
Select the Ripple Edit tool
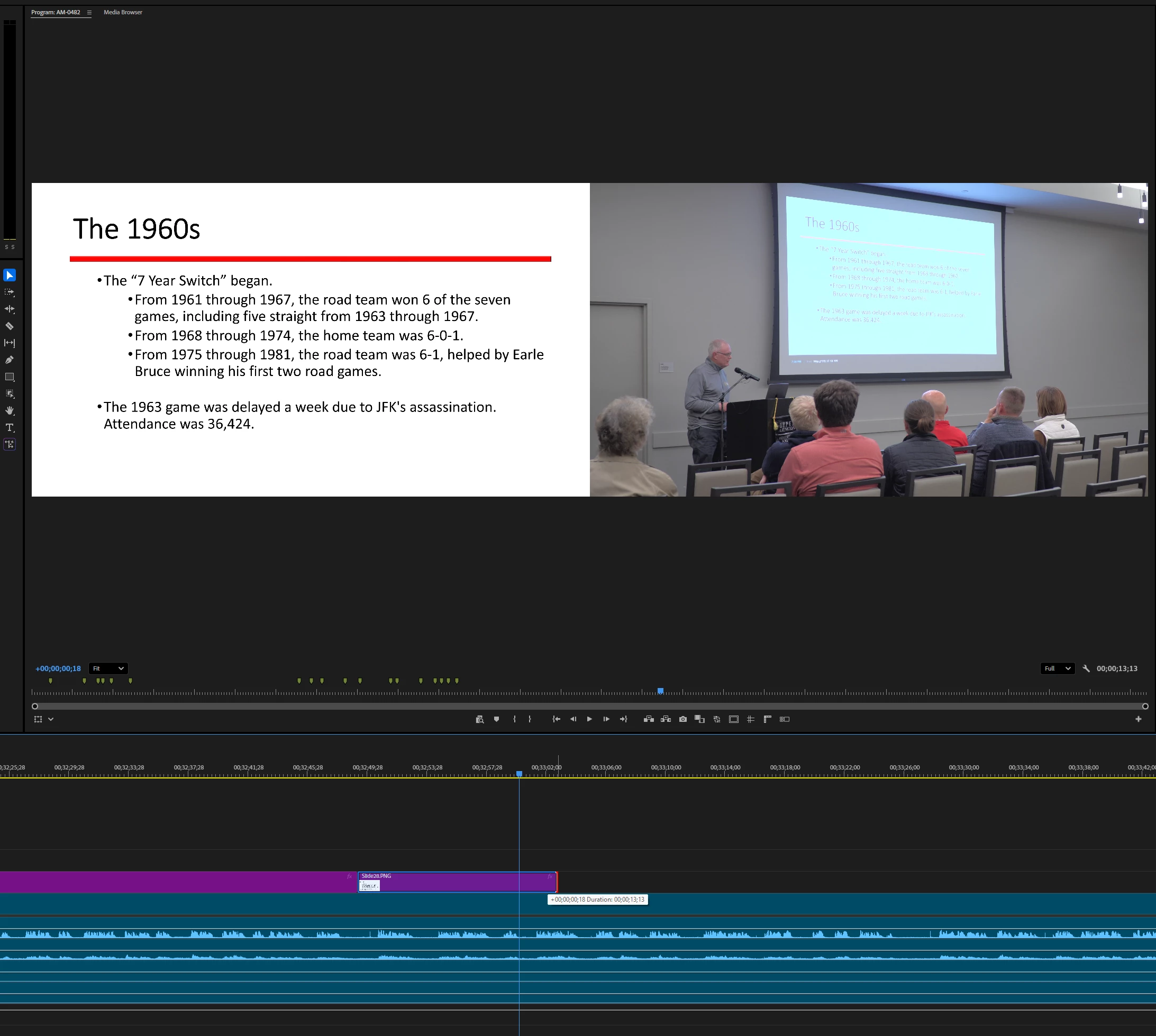pyautogui.click(x=10, y=309)
